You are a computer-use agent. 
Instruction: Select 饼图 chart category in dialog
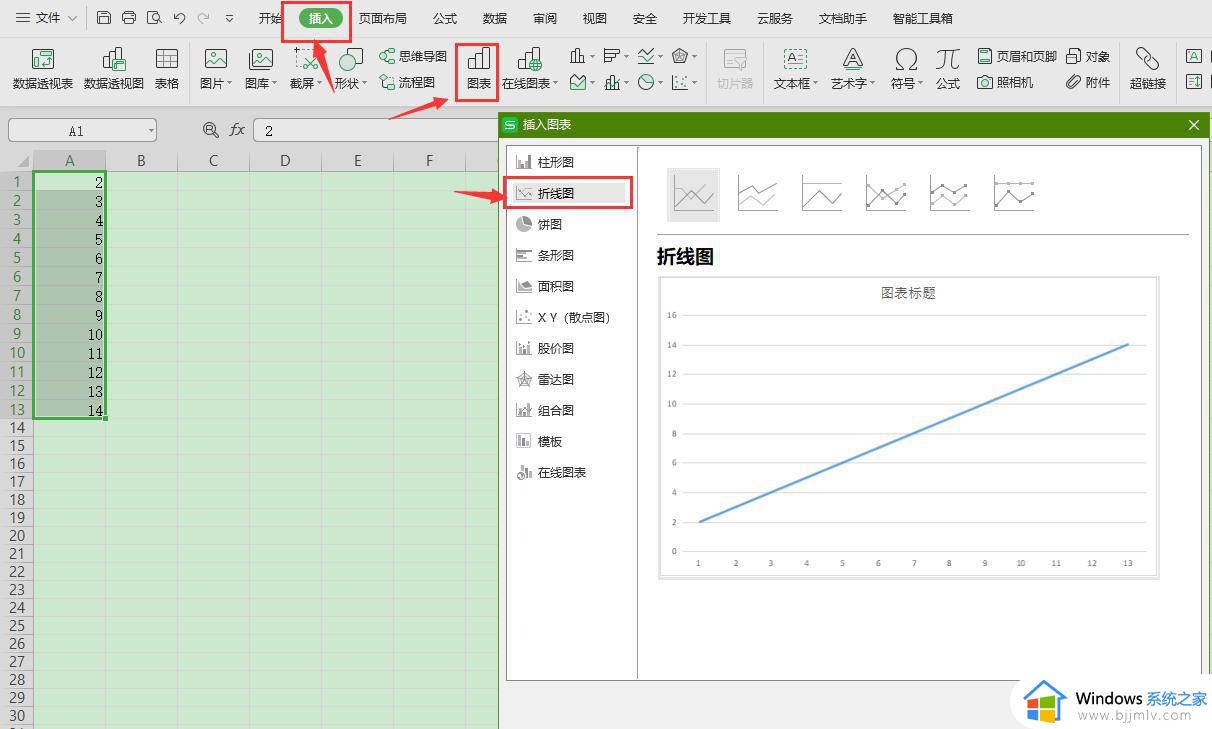[571, 224]
